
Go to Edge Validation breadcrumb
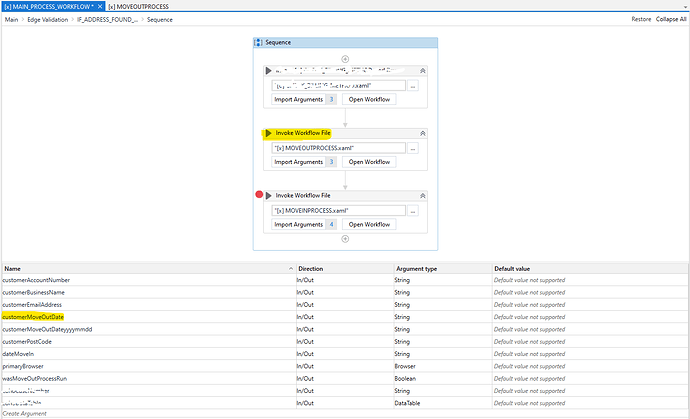pos(48,20)
